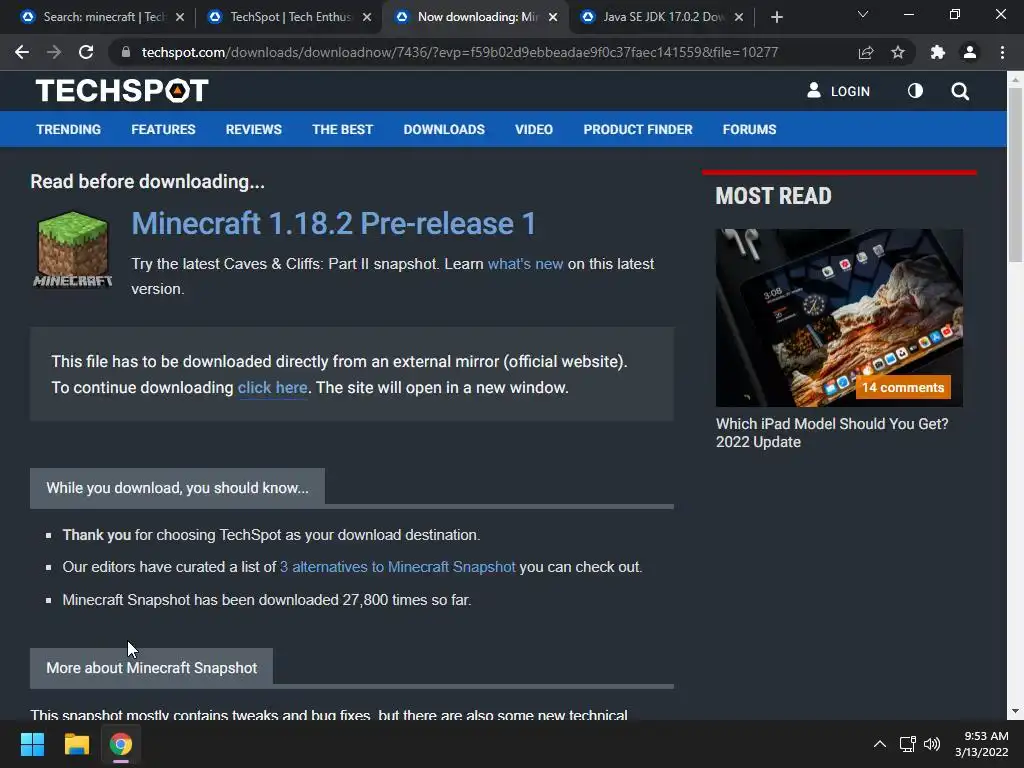Click the volume speaker tray icon
The height and width of the screenshot is (768, 1024).
[932, 744]
